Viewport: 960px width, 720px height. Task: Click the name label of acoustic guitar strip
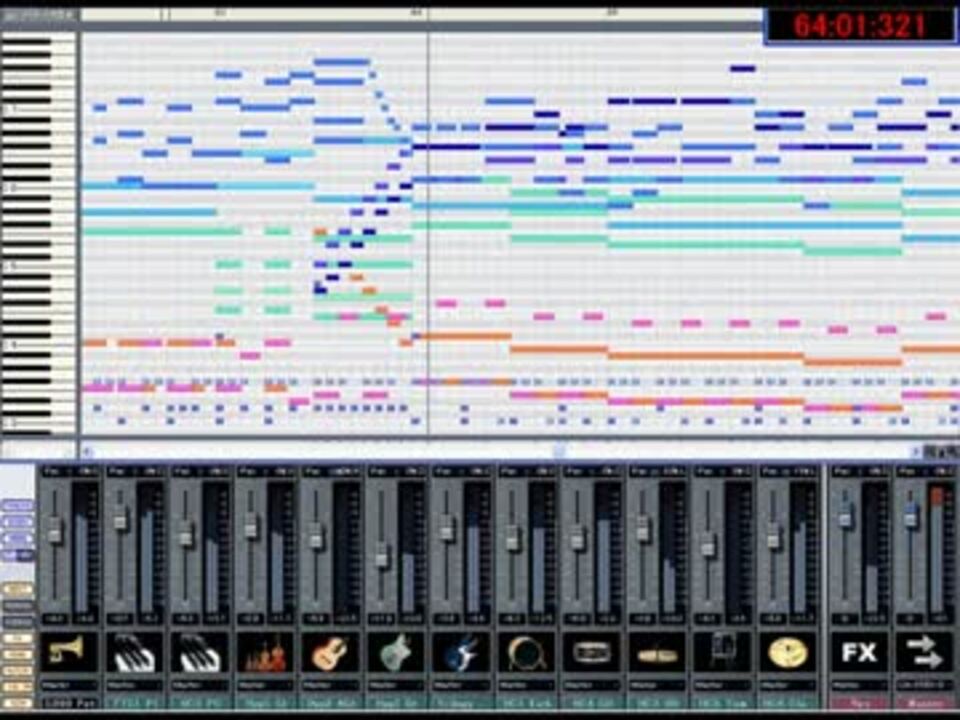(331, 703)
